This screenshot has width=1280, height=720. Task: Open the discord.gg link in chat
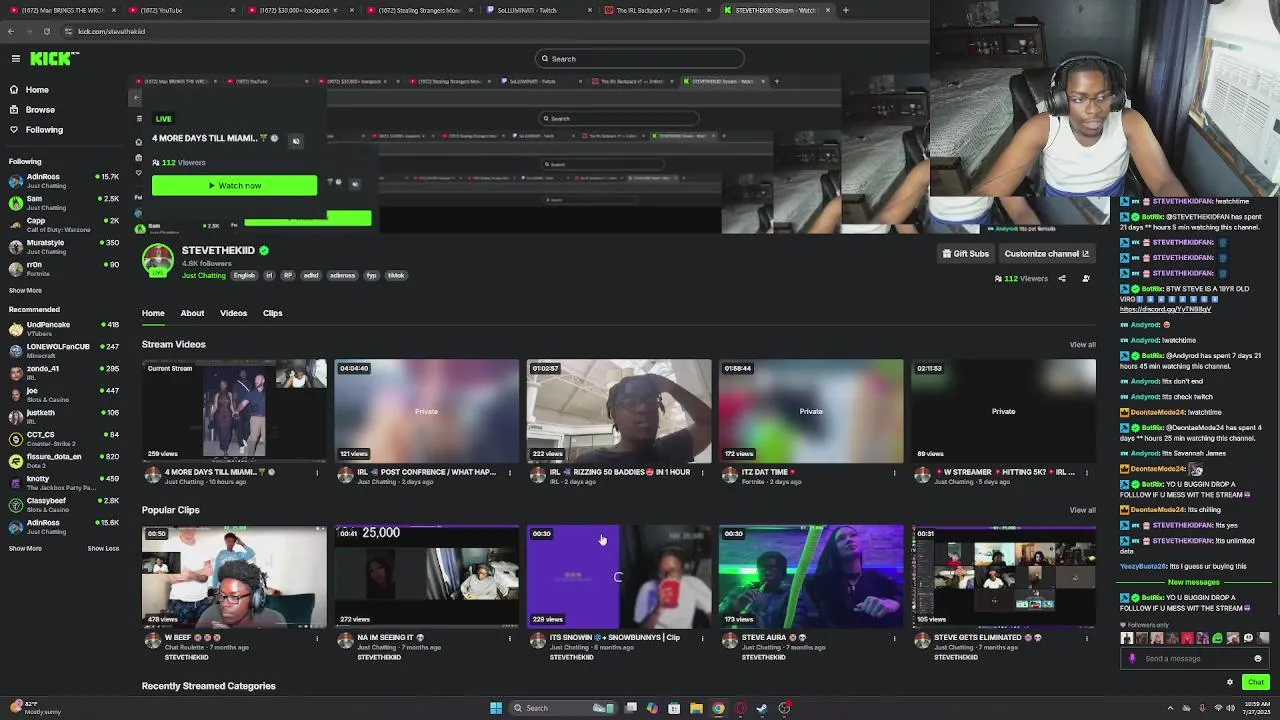pos(1165,310)
